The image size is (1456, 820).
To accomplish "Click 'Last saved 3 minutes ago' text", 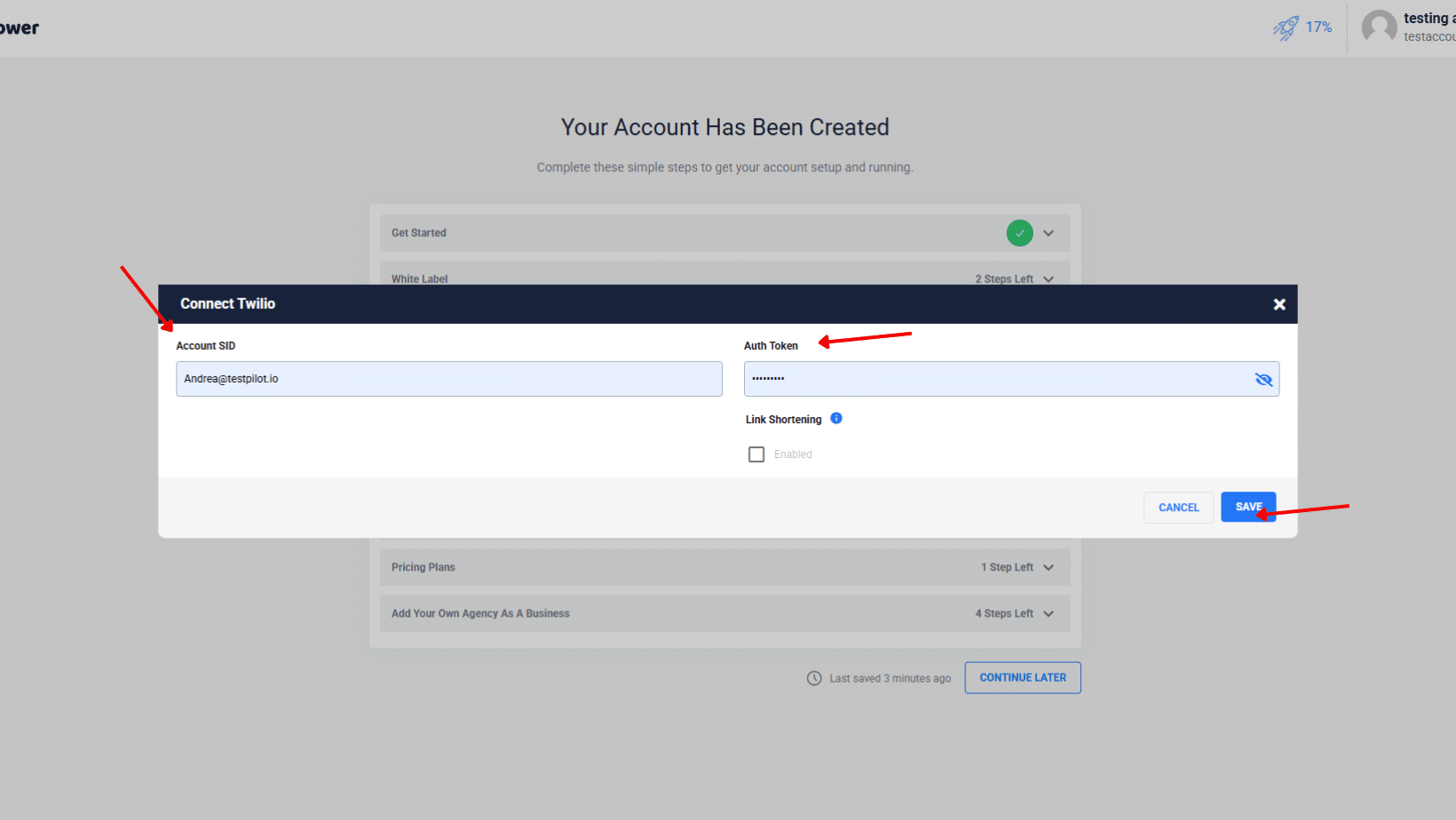I will pyautogui.click(x=890, y=679).
